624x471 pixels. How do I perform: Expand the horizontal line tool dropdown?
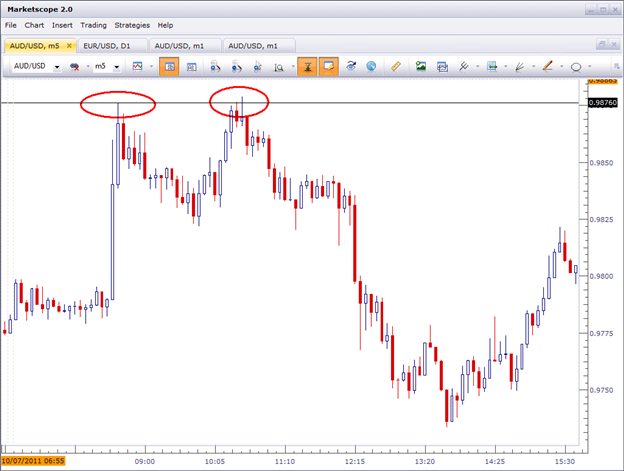click(x=506, y=66)
